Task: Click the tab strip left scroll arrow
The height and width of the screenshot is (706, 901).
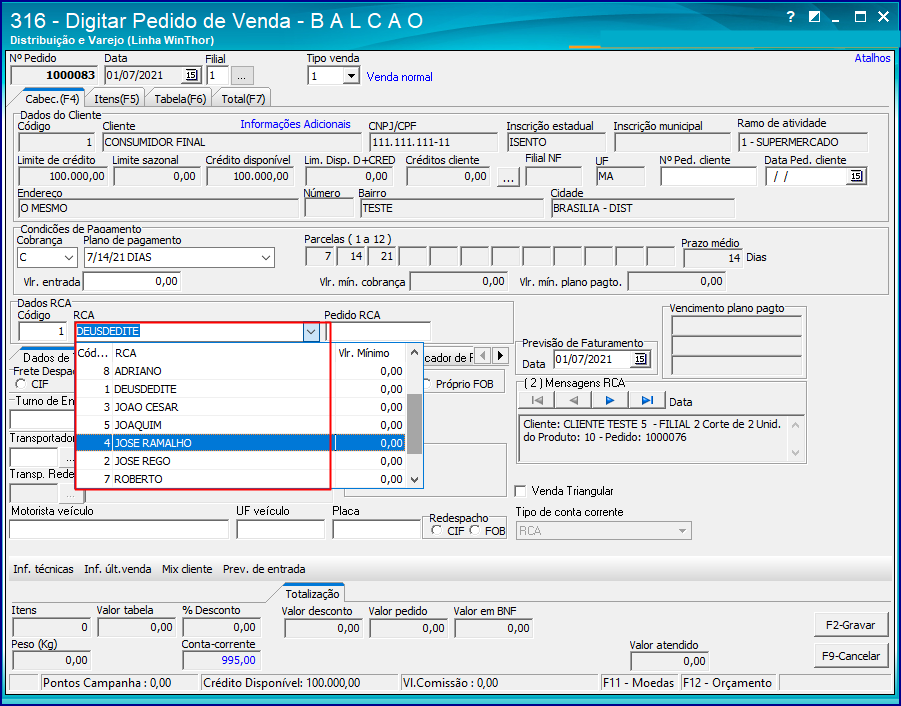Action: [x=483, y=356]
